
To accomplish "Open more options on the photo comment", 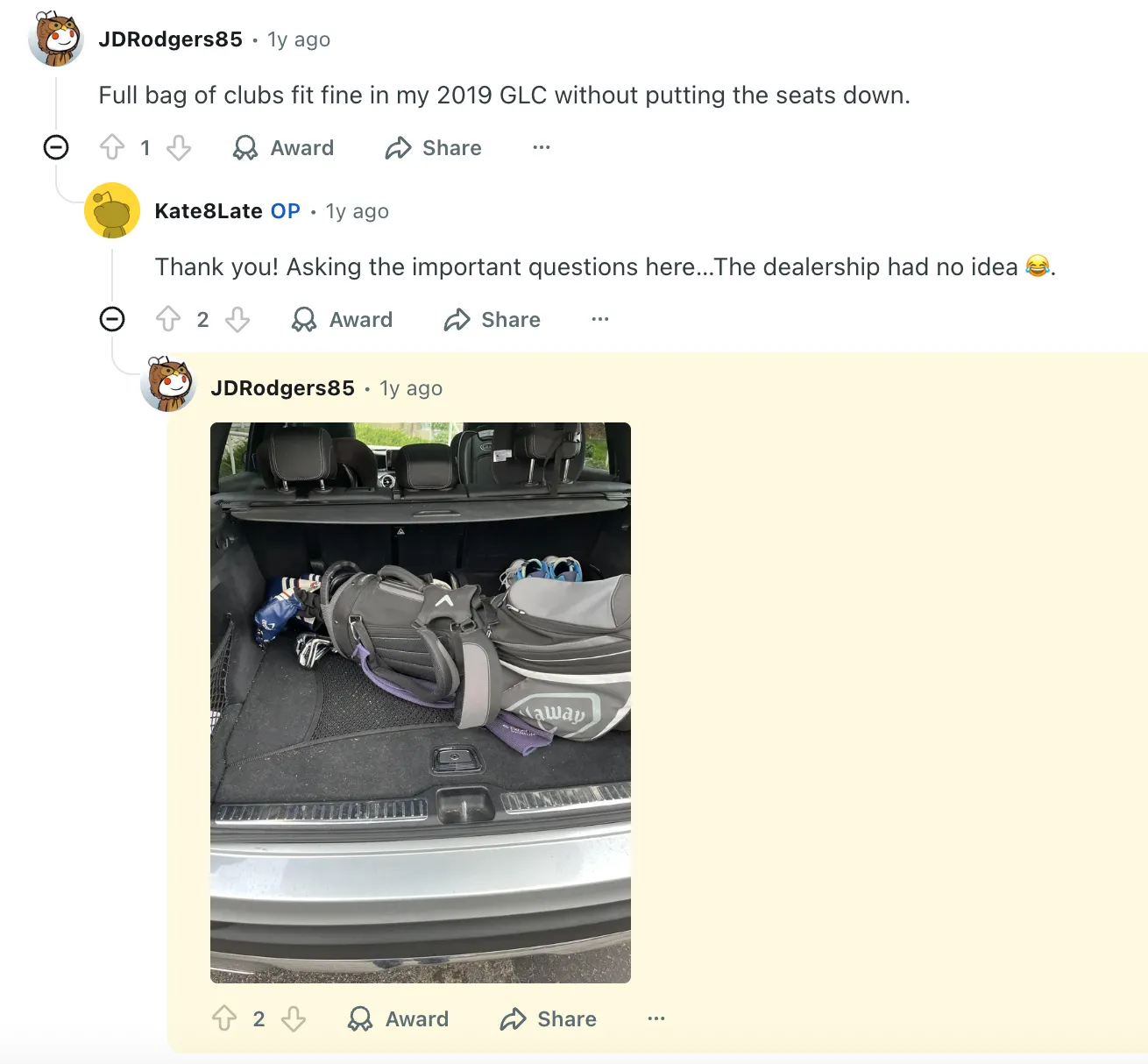I will (x=656, y=1018).
